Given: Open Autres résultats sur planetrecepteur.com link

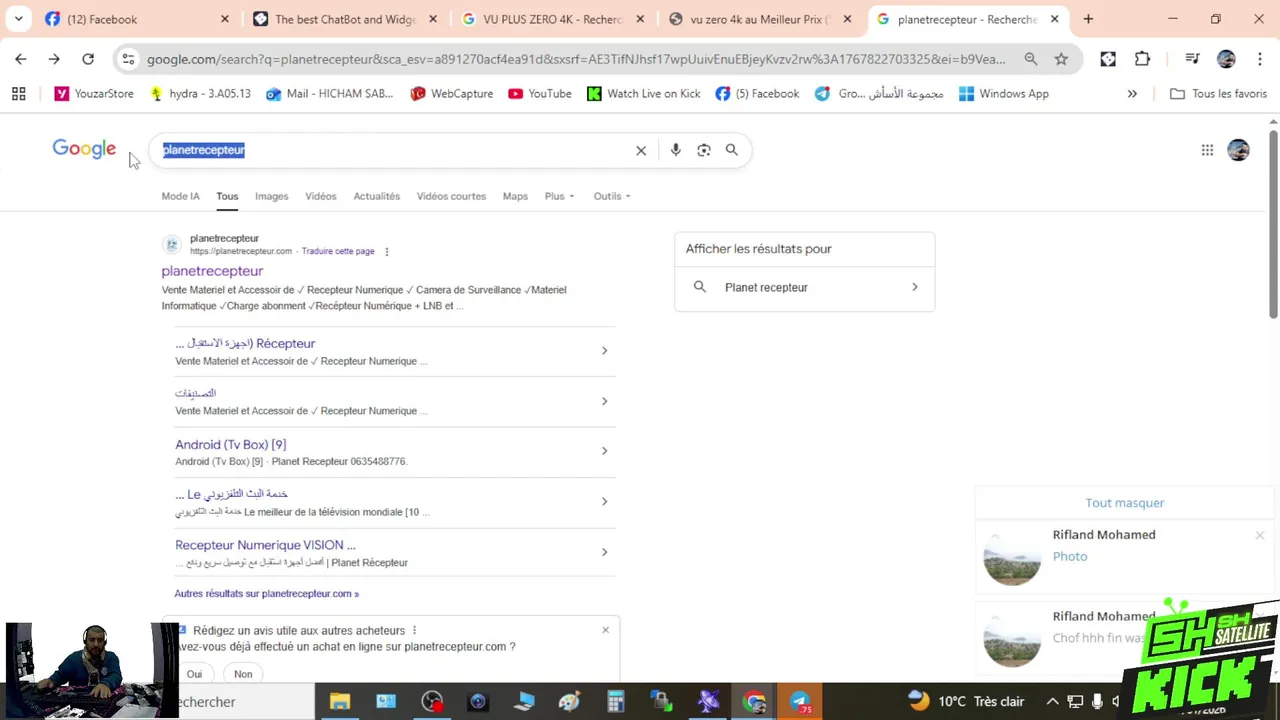Looking at the screenshot, I should point(266,594).
